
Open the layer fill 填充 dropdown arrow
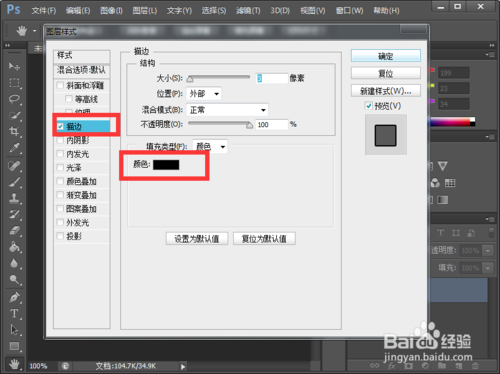[488, 268]
